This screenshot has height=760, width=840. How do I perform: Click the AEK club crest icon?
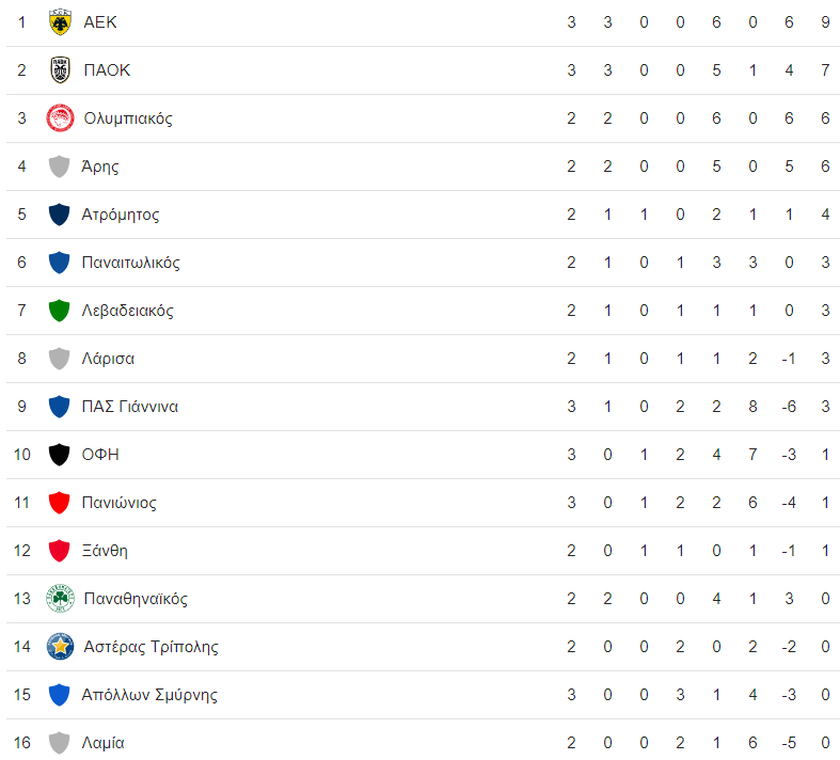click(60, 22)
